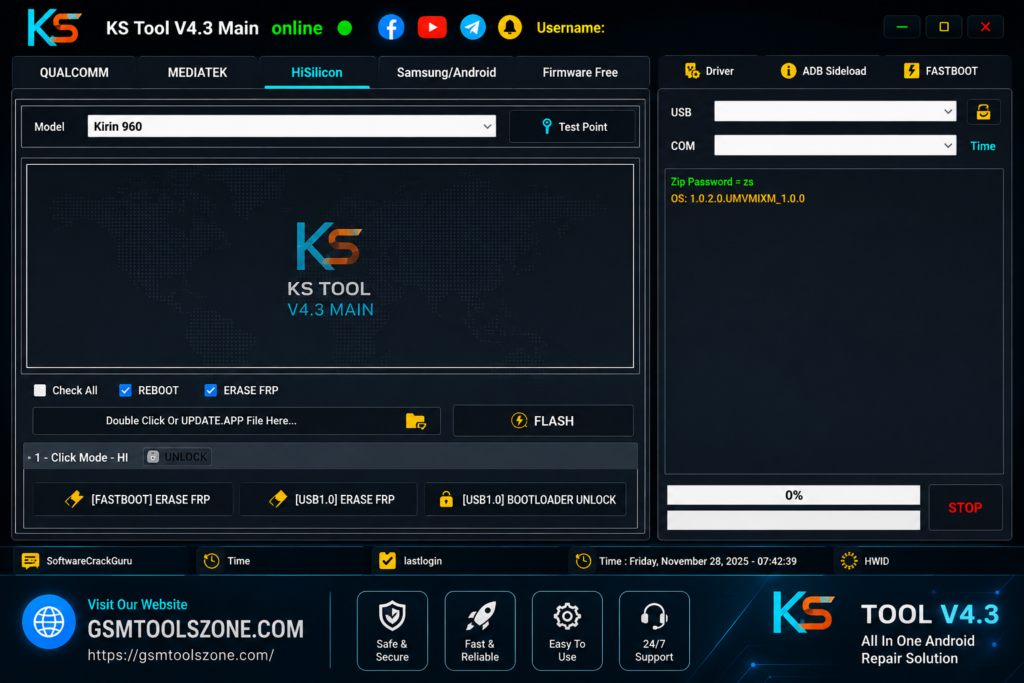This screenshot has height=683, width=1024.
Task: Click the lastlogin checkmark icon
Action: coord(387,561)
